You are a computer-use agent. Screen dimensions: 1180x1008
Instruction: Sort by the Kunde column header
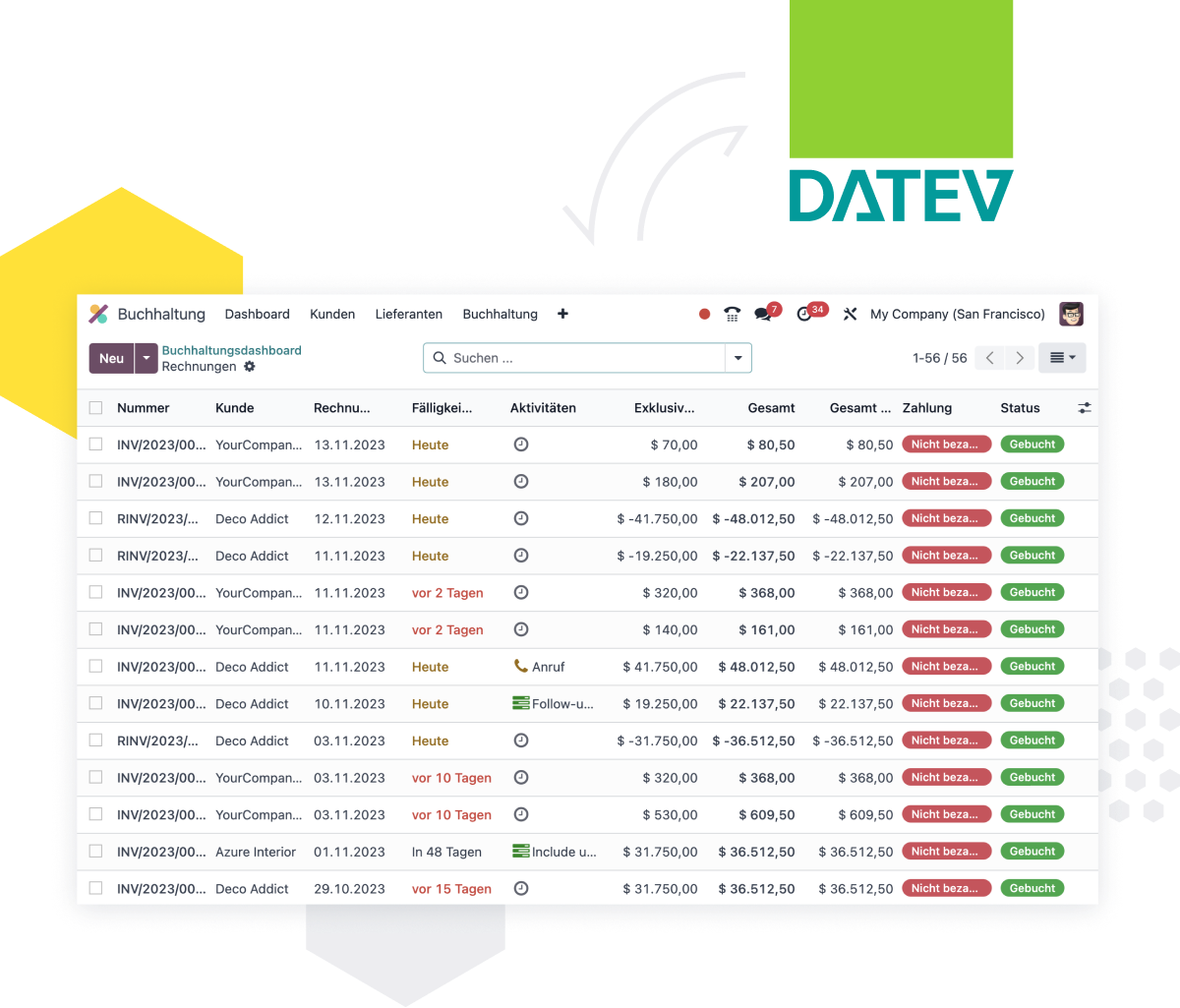[235, 408]
